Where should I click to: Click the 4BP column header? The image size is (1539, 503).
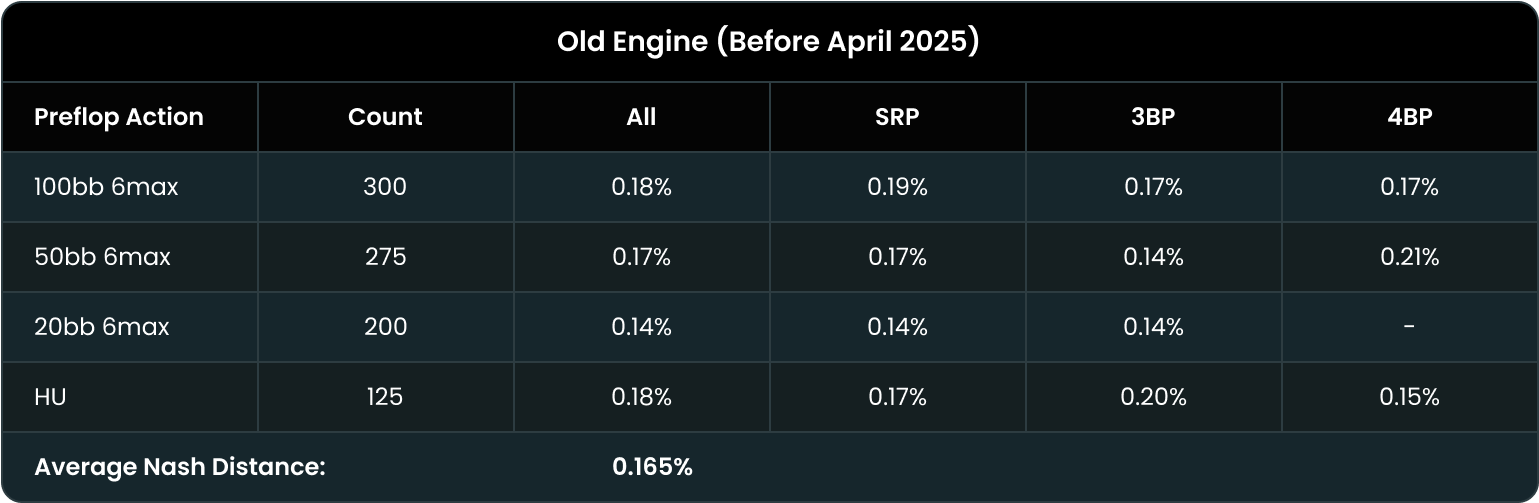[x=1409, y=117]
